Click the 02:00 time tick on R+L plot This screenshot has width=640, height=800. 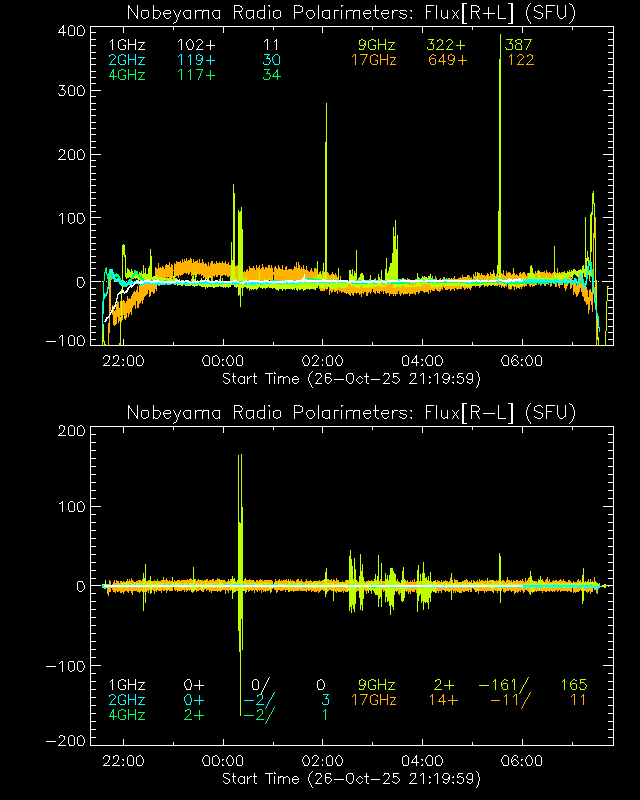(x=322, y=361)
